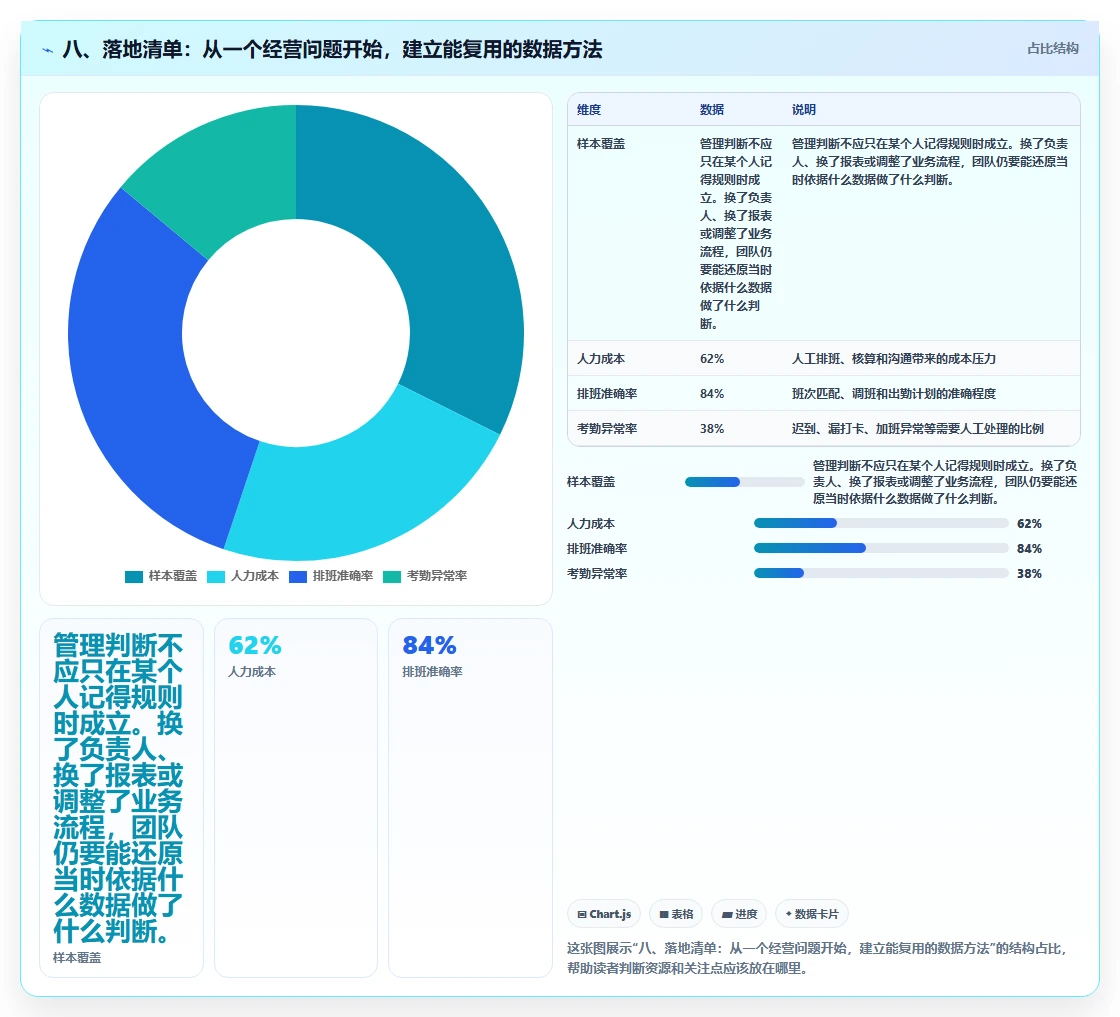Click 班次匹配、调班 description cell
This screenshot has width=1120, height=1017.
pos(894,394)
